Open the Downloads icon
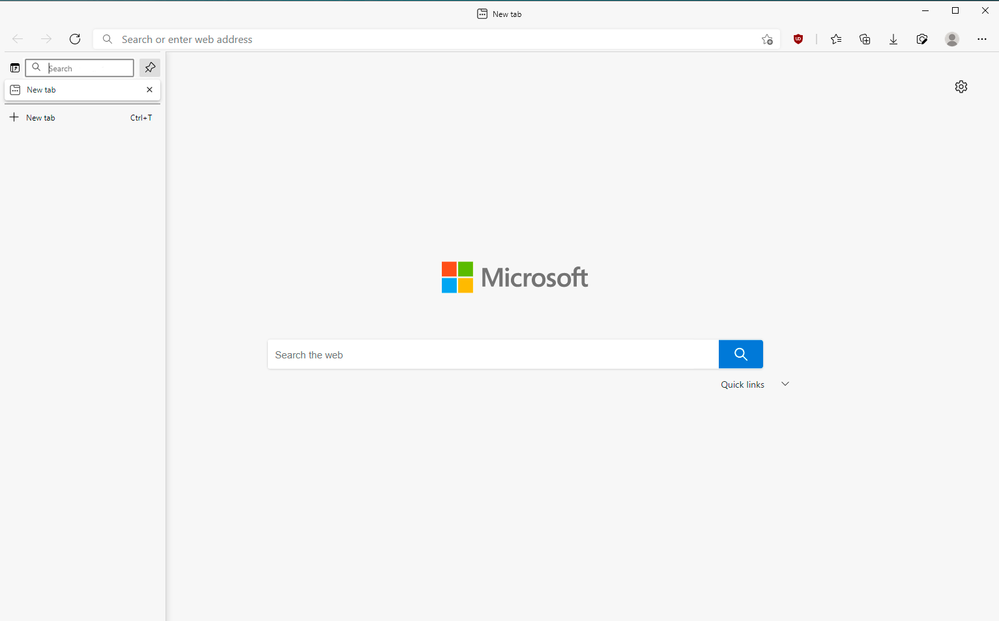This screenshot has width=999, height=621. click(x=893, y=39)
